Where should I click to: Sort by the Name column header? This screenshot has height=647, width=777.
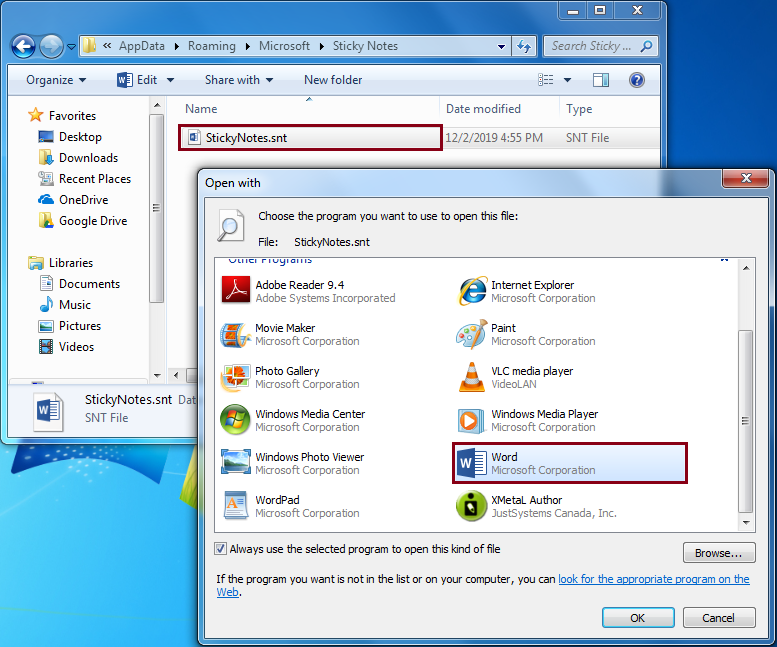tap(309, 108)
